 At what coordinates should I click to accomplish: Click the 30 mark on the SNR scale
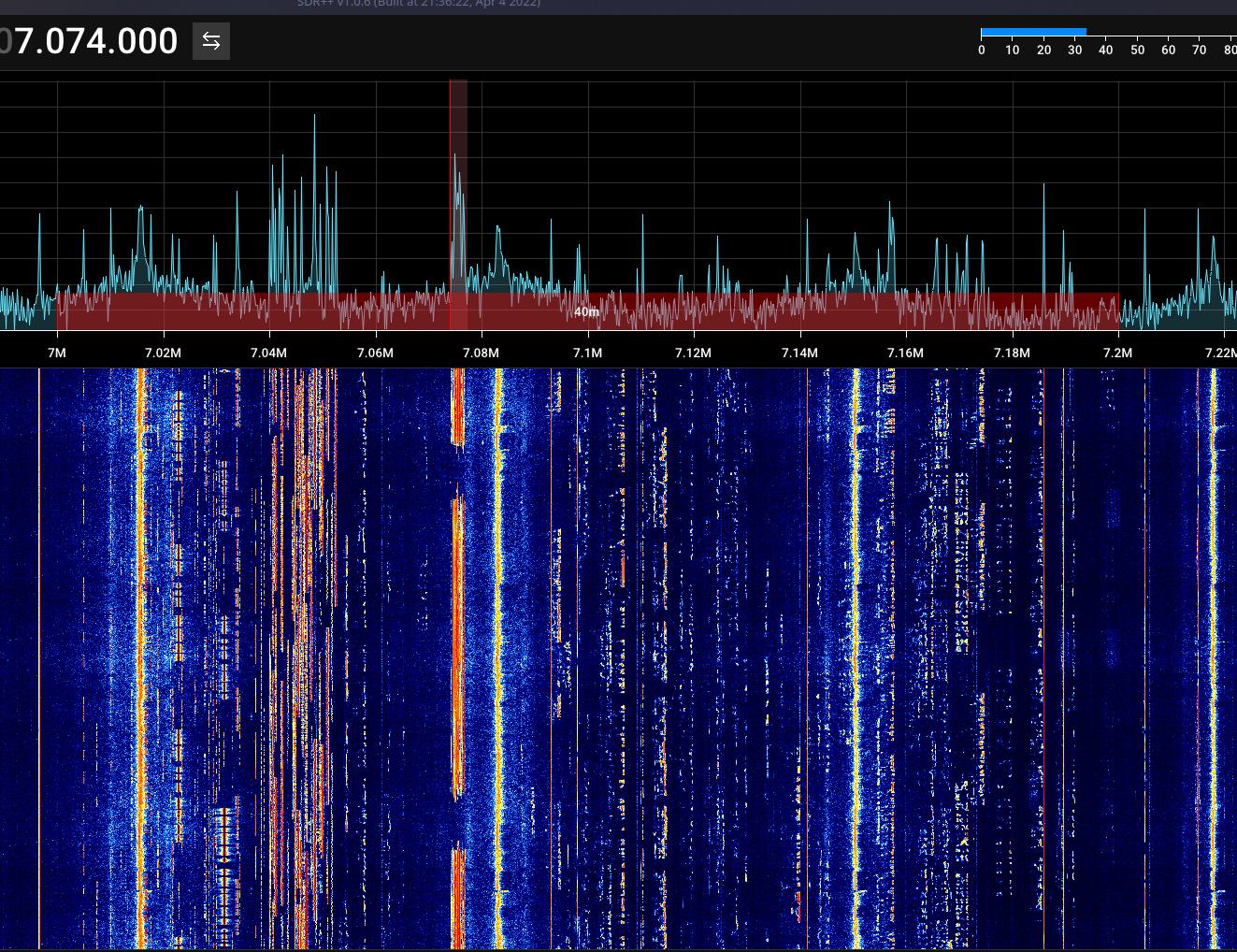click(x=1074, y=50)
